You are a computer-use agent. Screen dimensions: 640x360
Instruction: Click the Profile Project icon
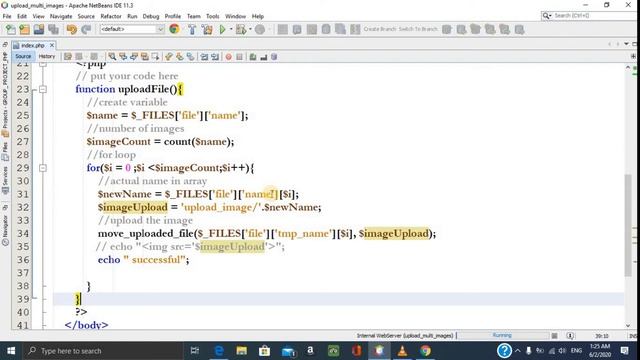click(x=260, y=29)
